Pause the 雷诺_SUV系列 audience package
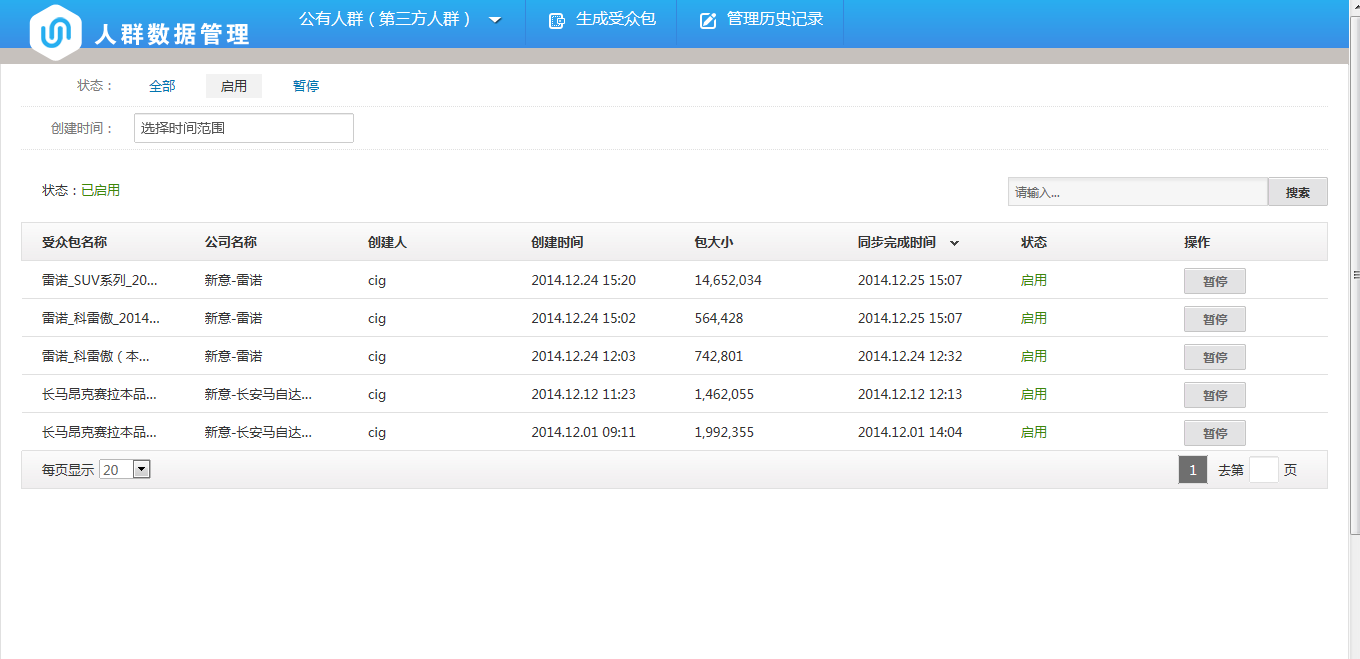 click(x=1215, y=281)
